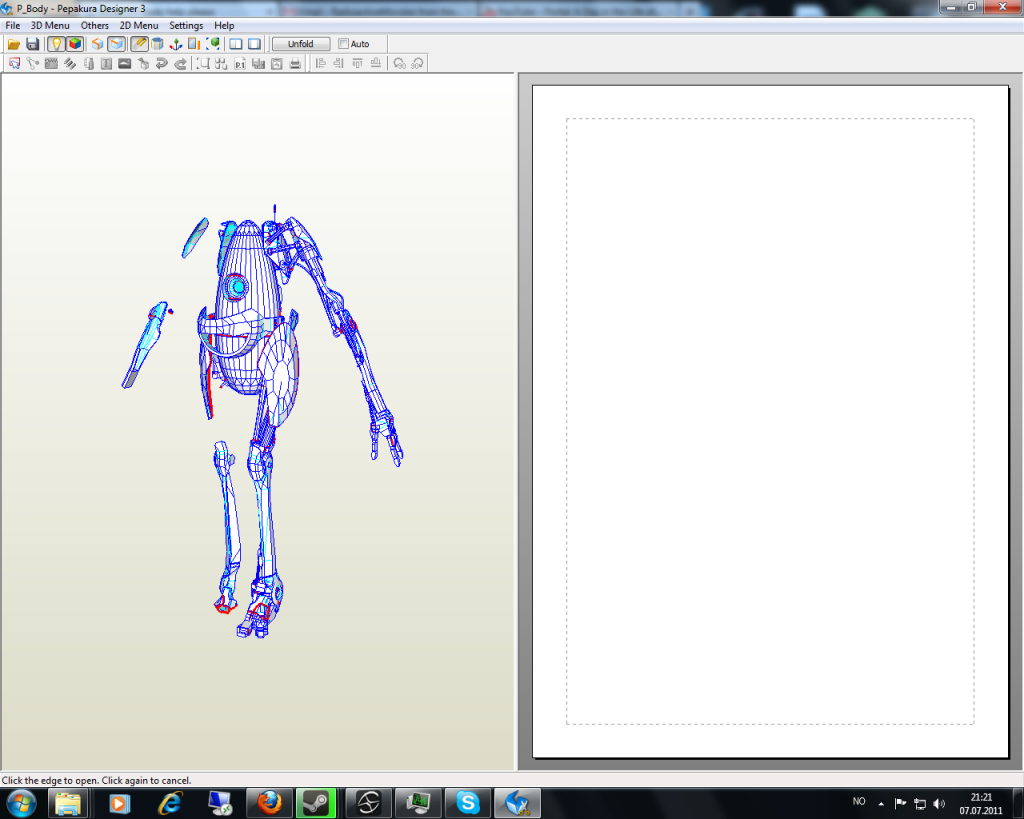
Task: Open the Settings menu
Action: 186,25
